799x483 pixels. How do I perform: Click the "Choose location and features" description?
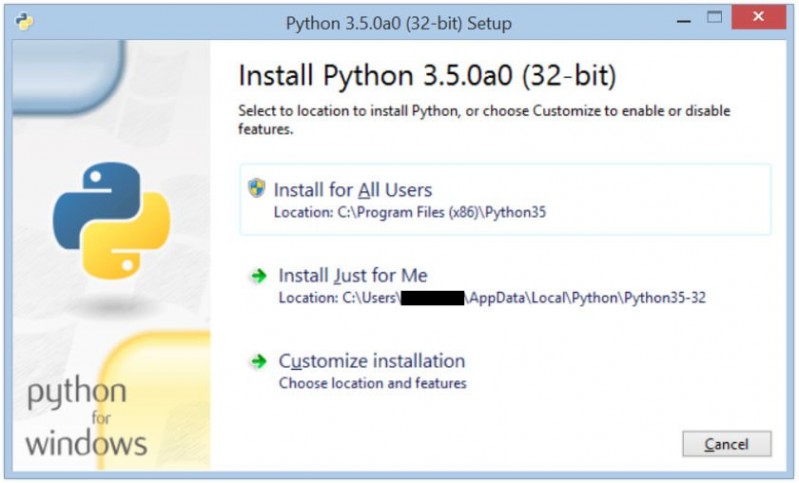[372, 383]
